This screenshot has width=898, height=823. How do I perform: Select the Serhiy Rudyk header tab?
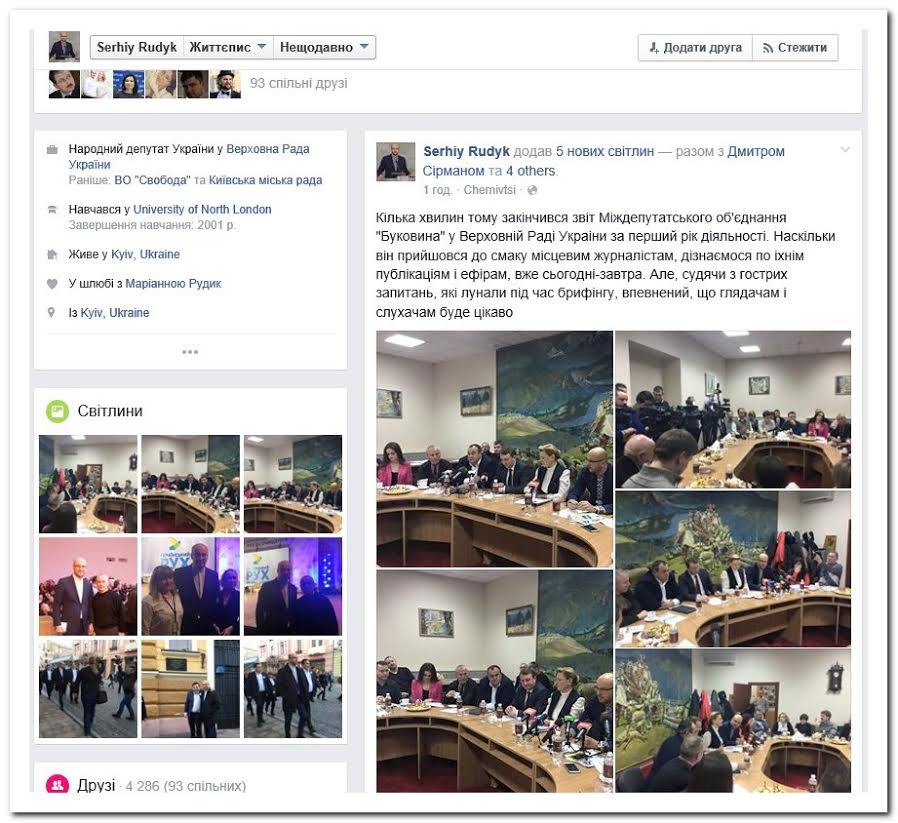click(137, 48)
